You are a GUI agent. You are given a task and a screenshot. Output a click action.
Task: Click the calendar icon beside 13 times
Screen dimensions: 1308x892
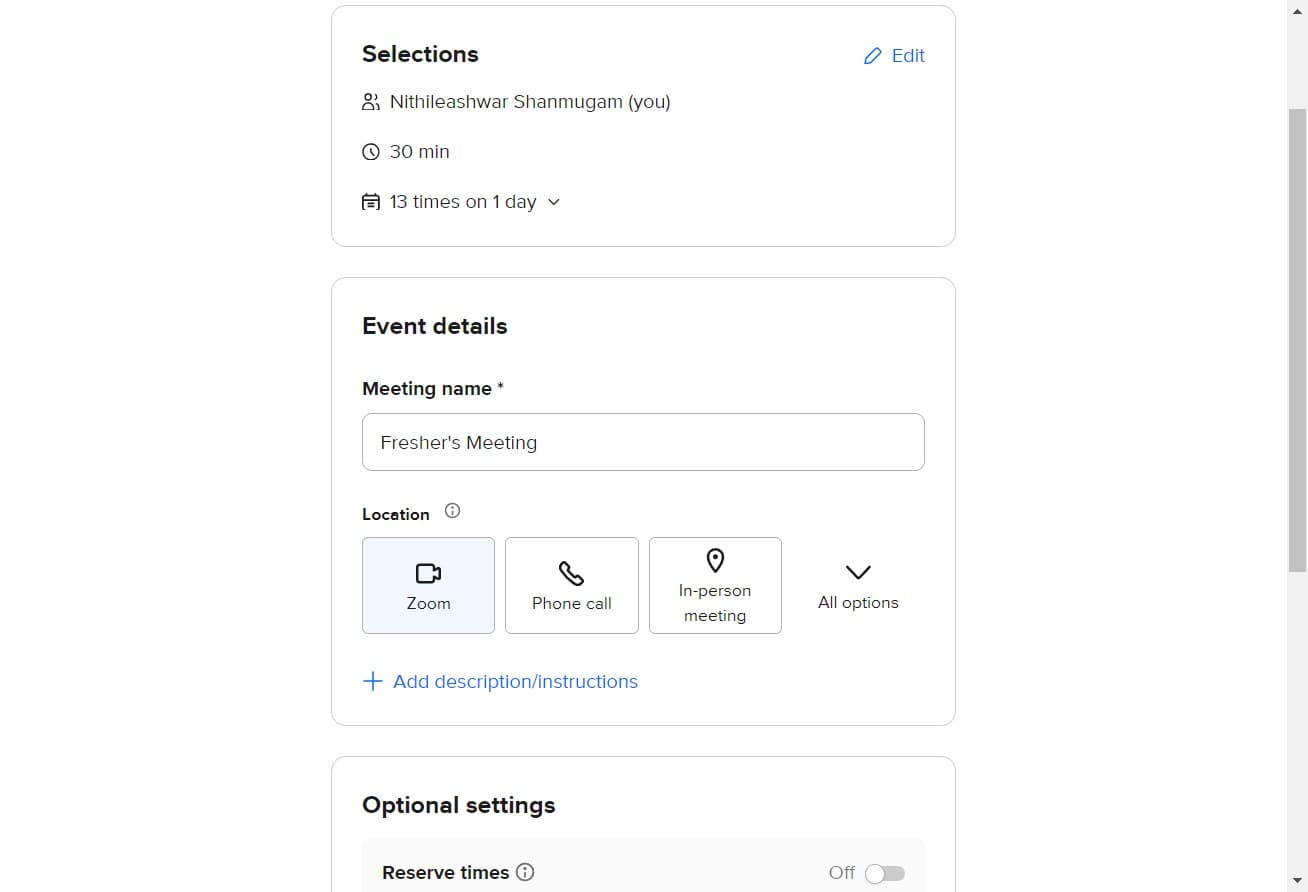tap(371, 202)
